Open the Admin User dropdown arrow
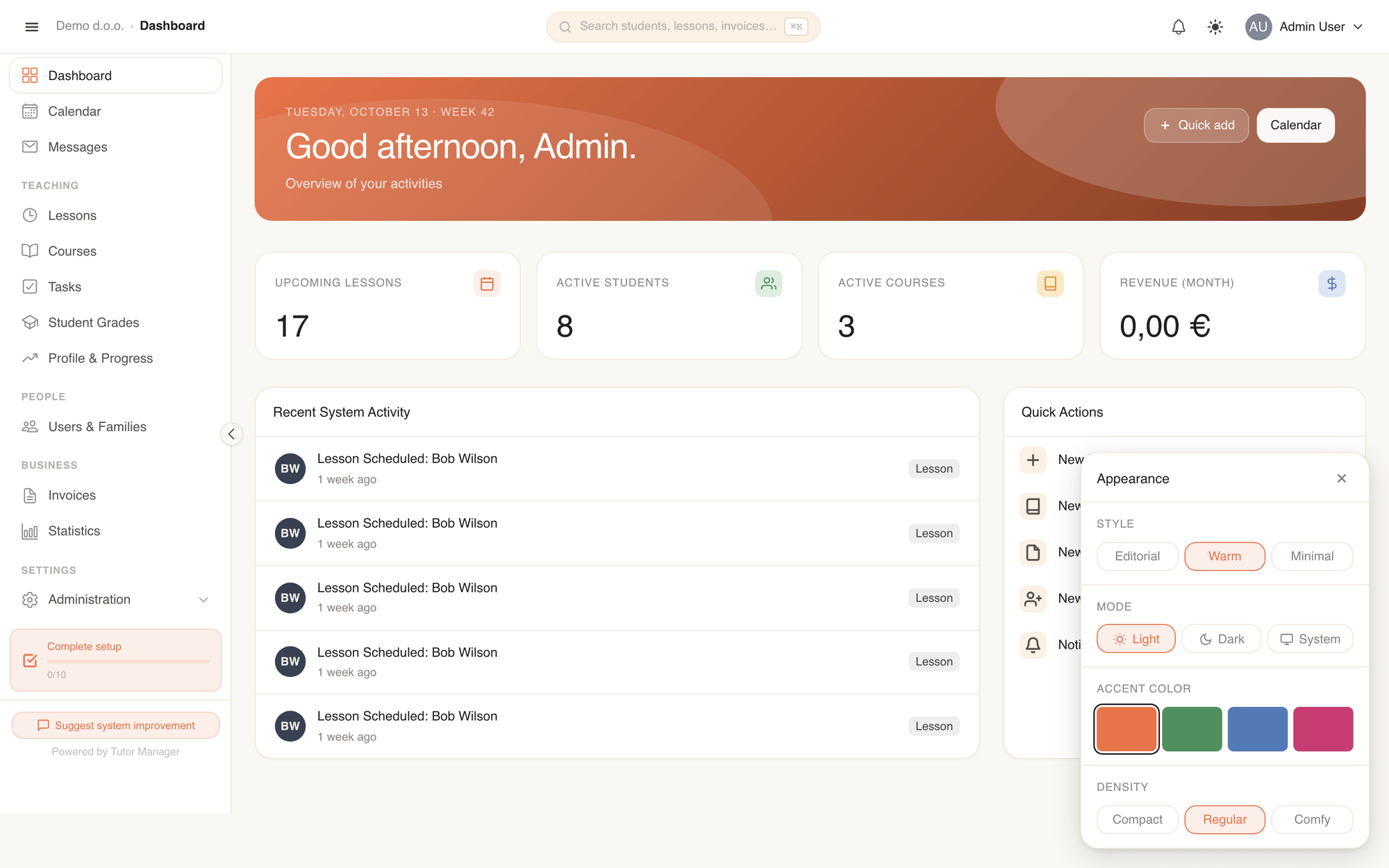Viewport: 1389px width, 868px height. tap(1358, 27)
